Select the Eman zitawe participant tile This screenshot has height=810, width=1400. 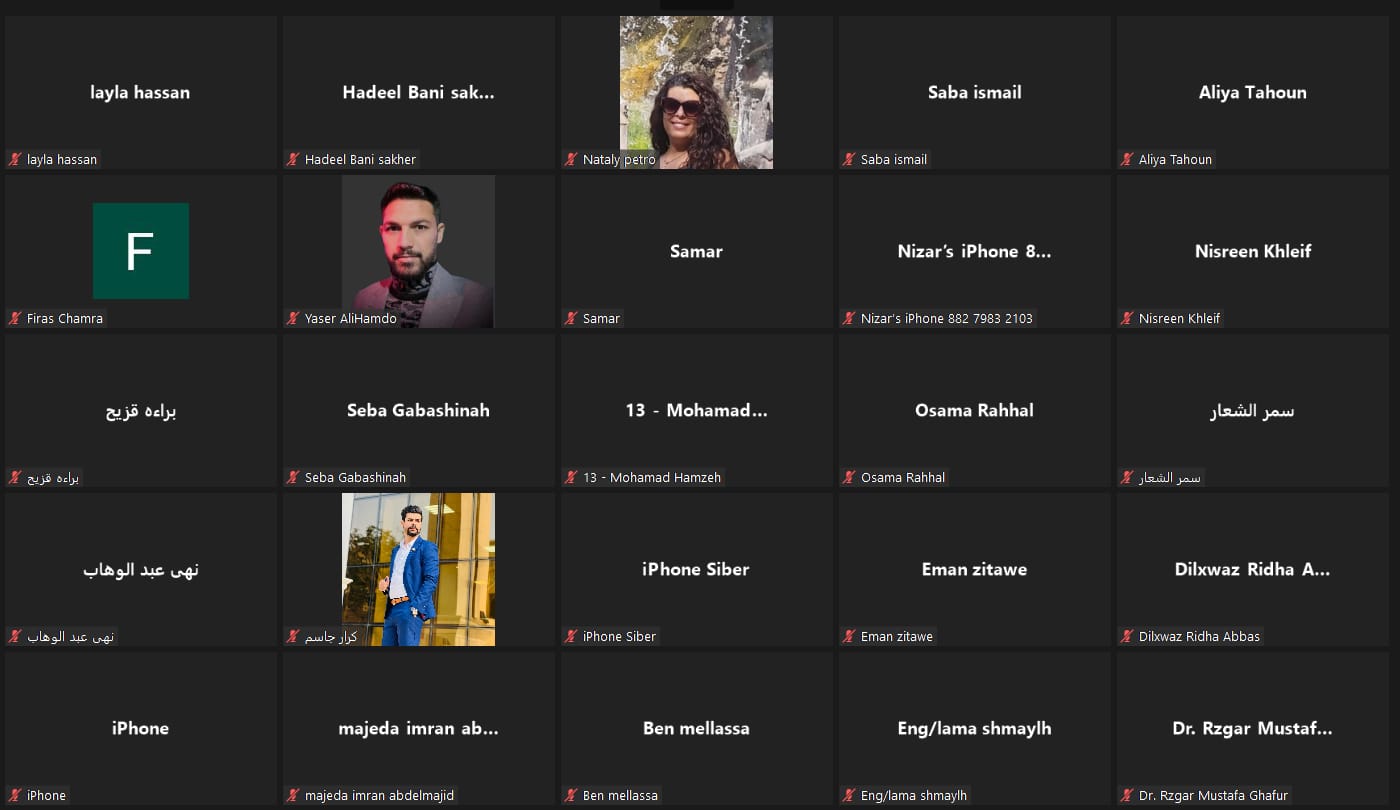(x=975, y=569)
